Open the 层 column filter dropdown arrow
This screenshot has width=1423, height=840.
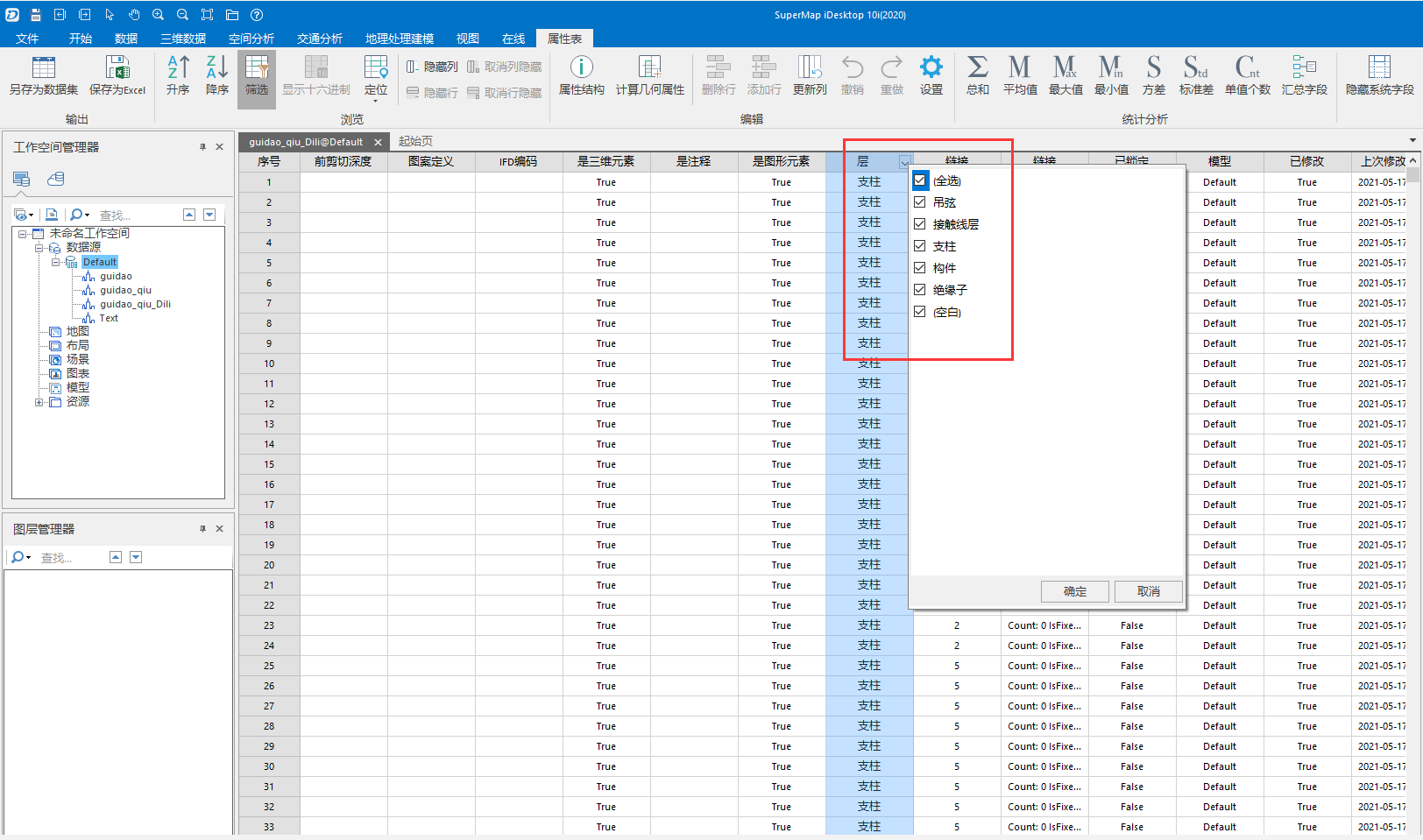pyautogui.click(x=904, y=162)
